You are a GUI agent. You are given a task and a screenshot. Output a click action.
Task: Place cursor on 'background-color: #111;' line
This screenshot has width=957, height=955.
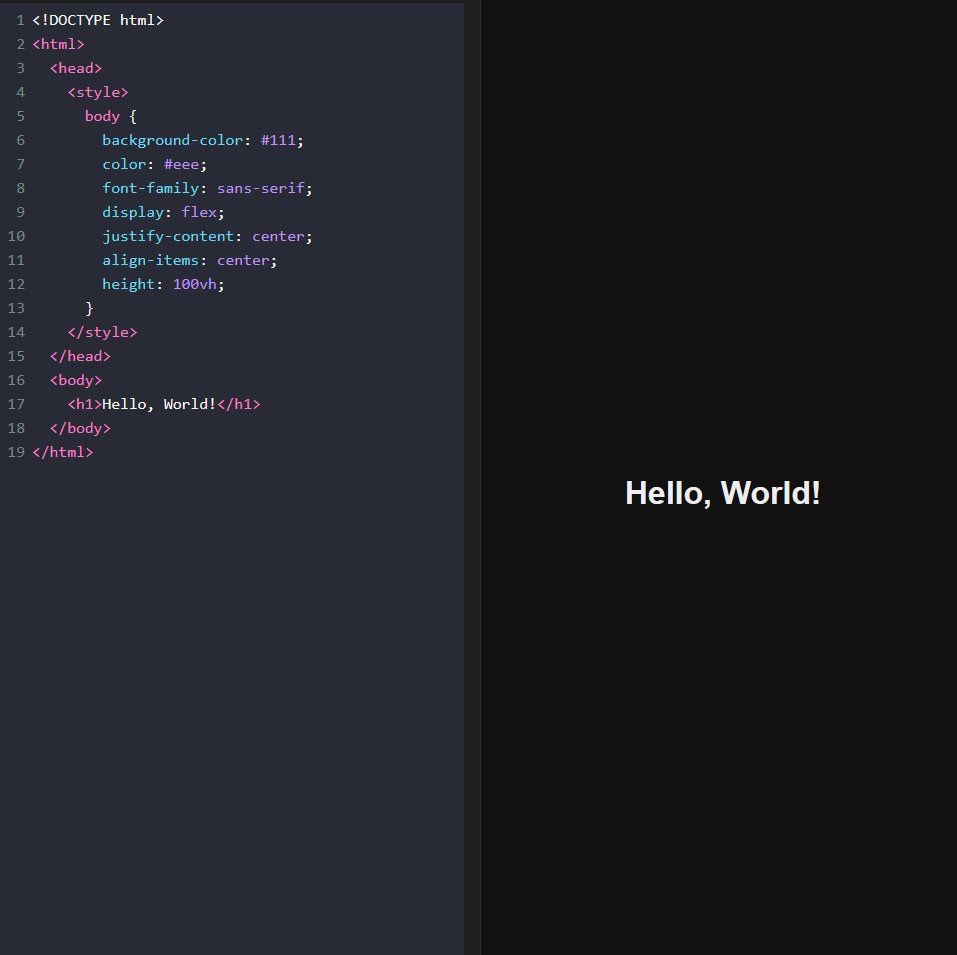click(203, 140)
